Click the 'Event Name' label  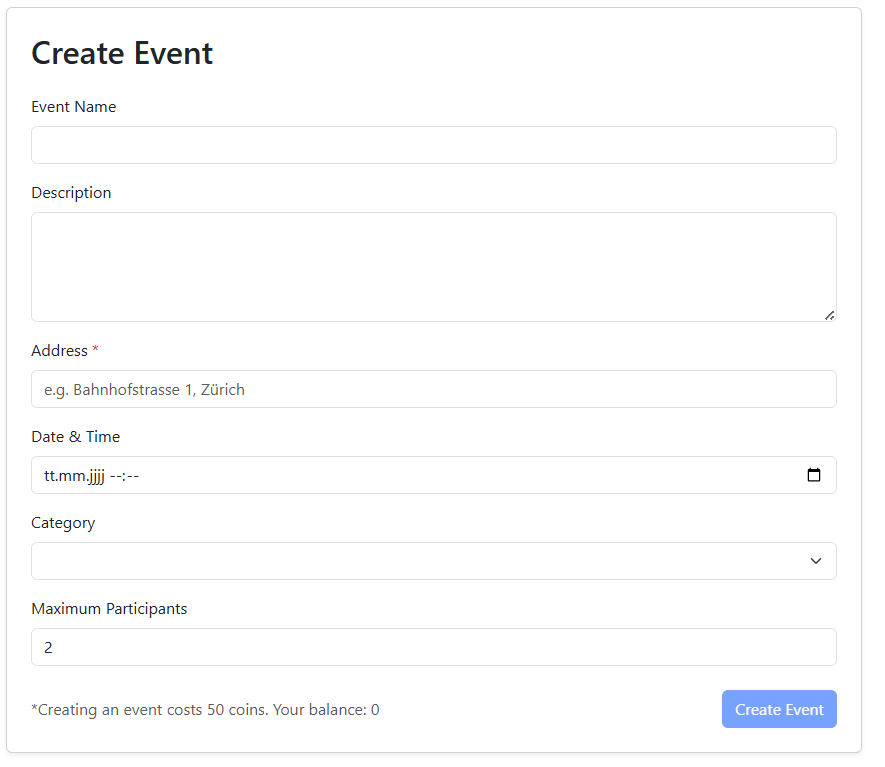[74, 107]
